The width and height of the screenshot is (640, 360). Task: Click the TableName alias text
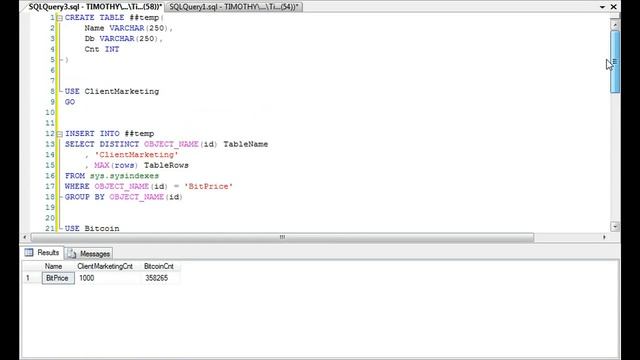[x=246, y=144]
